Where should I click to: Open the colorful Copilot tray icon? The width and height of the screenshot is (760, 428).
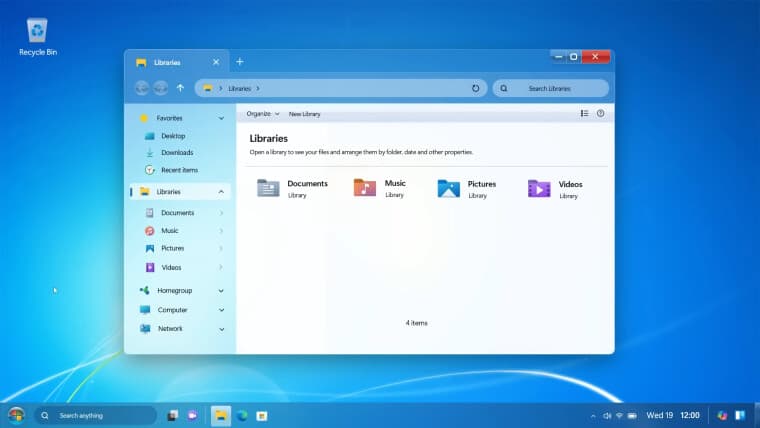pos(722,415)
